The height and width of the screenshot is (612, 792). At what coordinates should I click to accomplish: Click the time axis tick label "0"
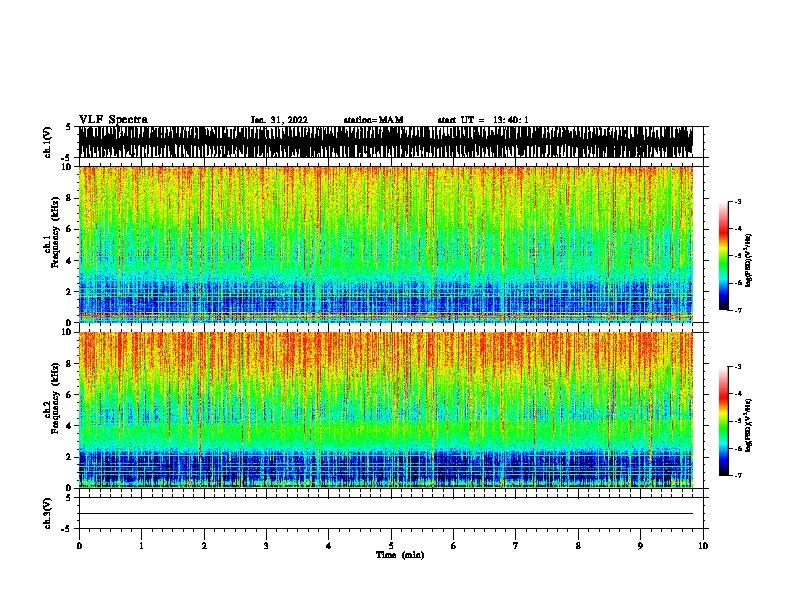point(79,546)
